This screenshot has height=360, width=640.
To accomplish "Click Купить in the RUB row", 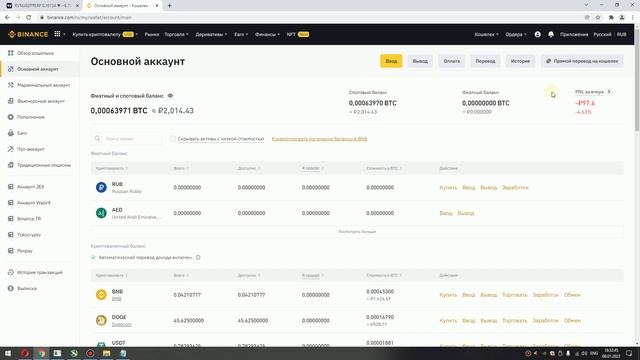I will click(448, 187).
